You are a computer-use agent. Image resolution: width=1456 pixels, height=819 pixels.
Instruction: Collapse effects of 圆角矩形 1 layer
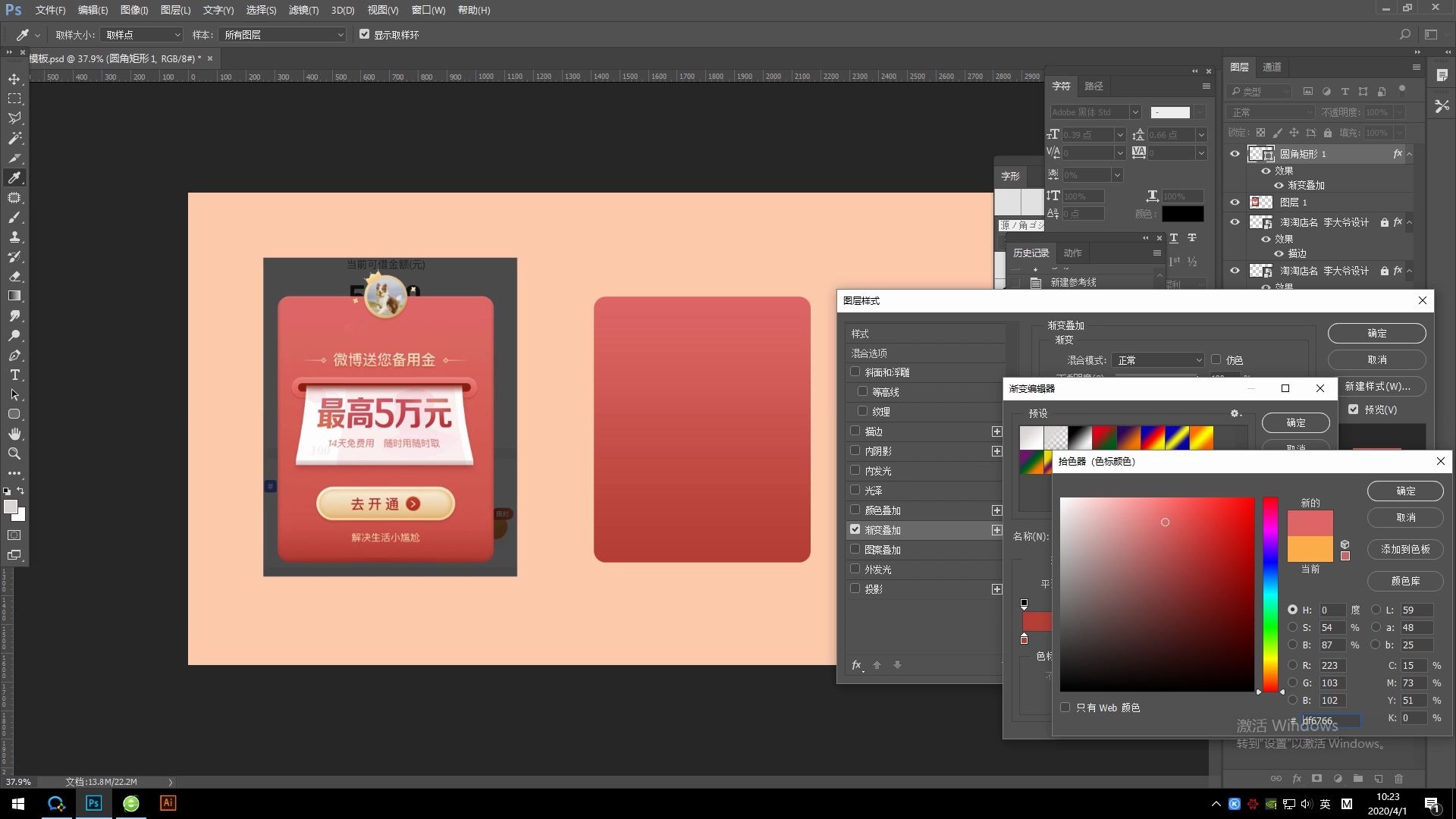click(1410, 154)
